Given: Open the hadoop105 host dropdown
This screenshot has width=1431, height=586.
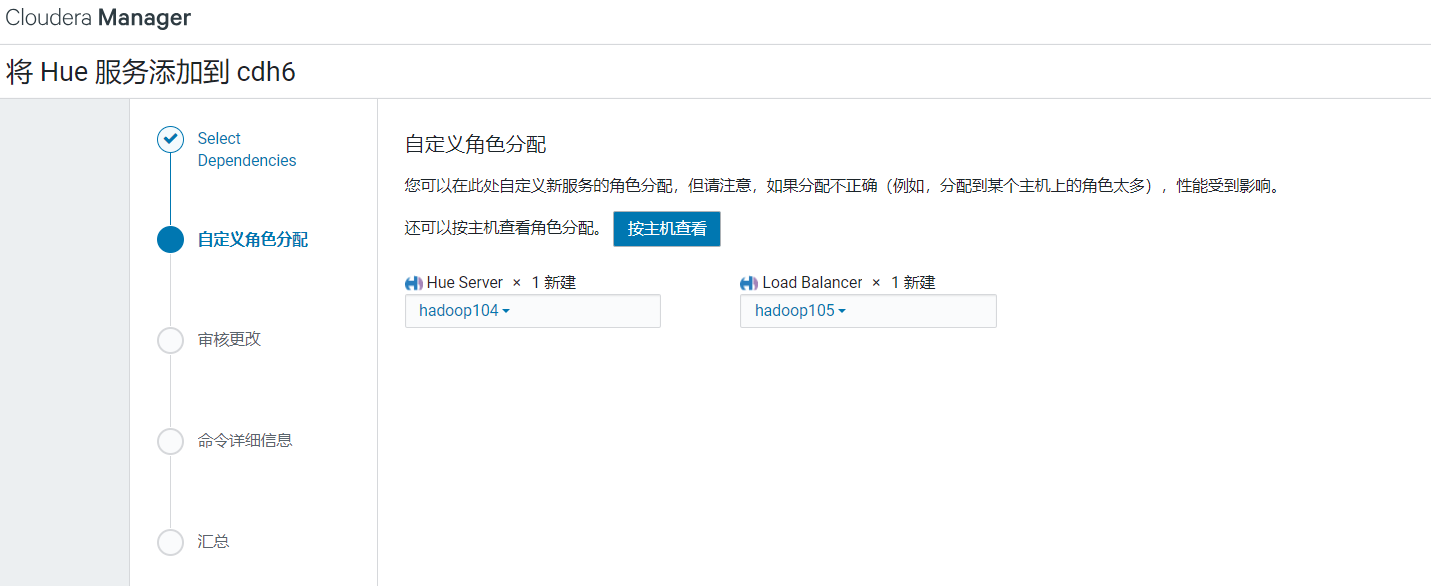Looking at the screenshot, I should point(800,311).
